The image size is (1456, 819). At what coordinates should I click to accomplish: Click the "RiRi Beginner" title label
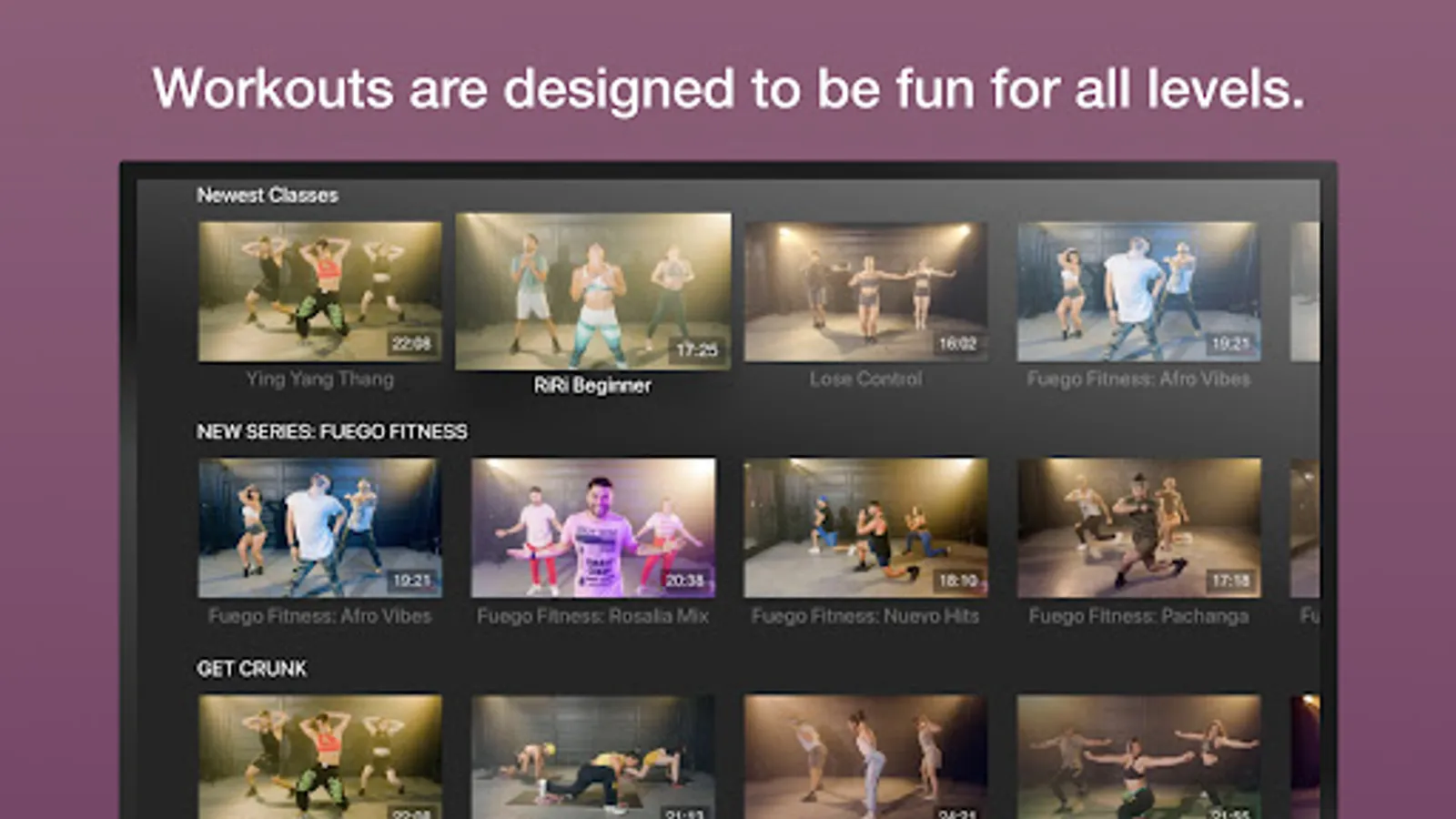592,385
